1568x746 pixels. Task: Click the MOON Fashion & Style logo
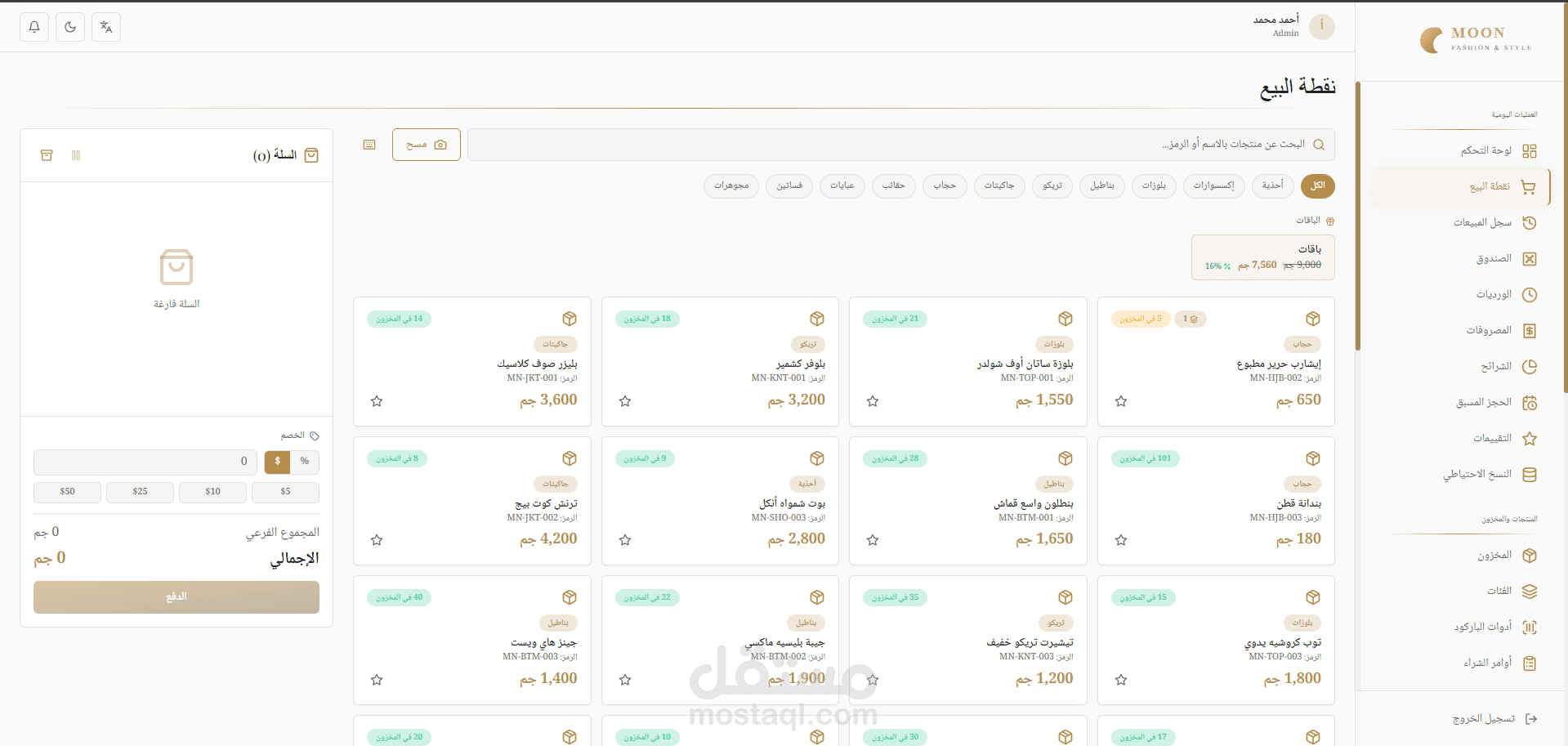point(1476,39)
